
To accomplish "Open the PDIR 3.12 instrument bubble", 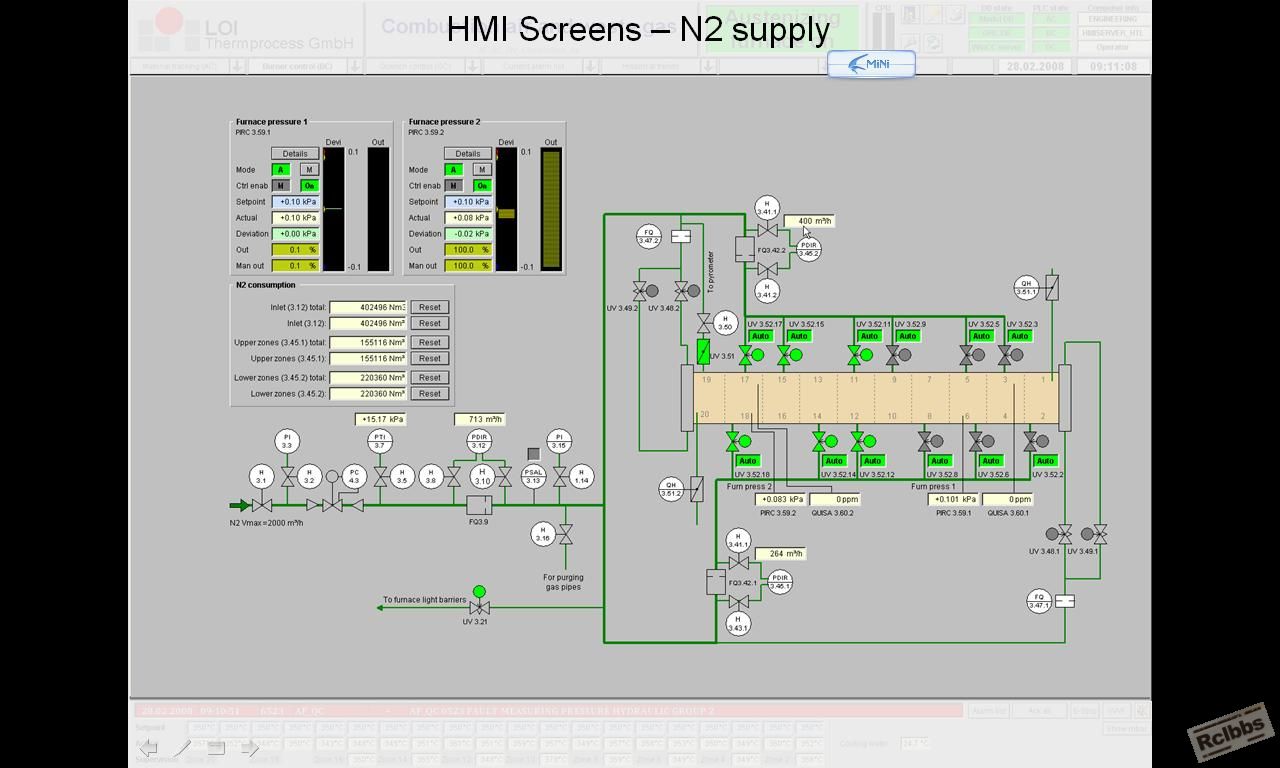I will coord(480,440).
